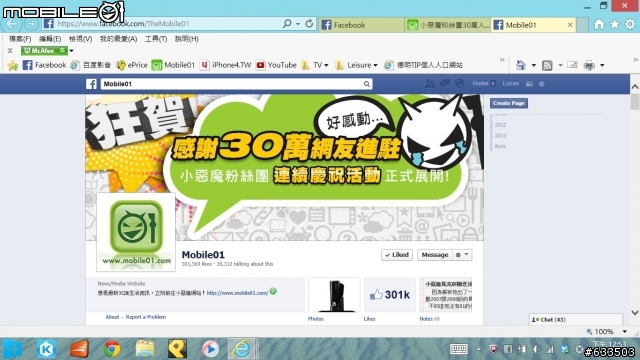Open the iPhone4.TW bookmark

pos(226,65)
